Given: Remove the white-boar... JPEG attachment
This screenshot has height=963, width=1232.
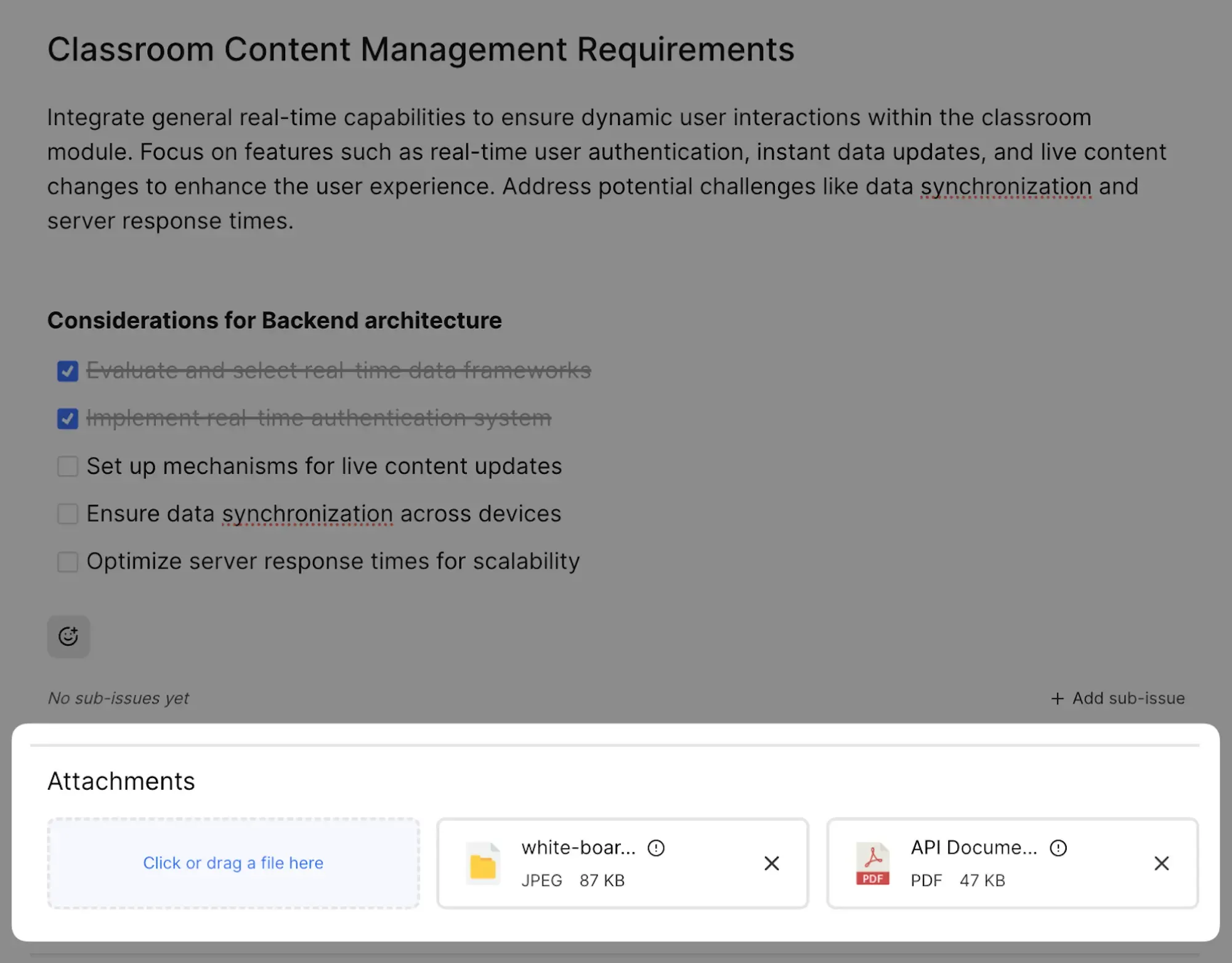Looking at the screenshot, I should 771,863.
